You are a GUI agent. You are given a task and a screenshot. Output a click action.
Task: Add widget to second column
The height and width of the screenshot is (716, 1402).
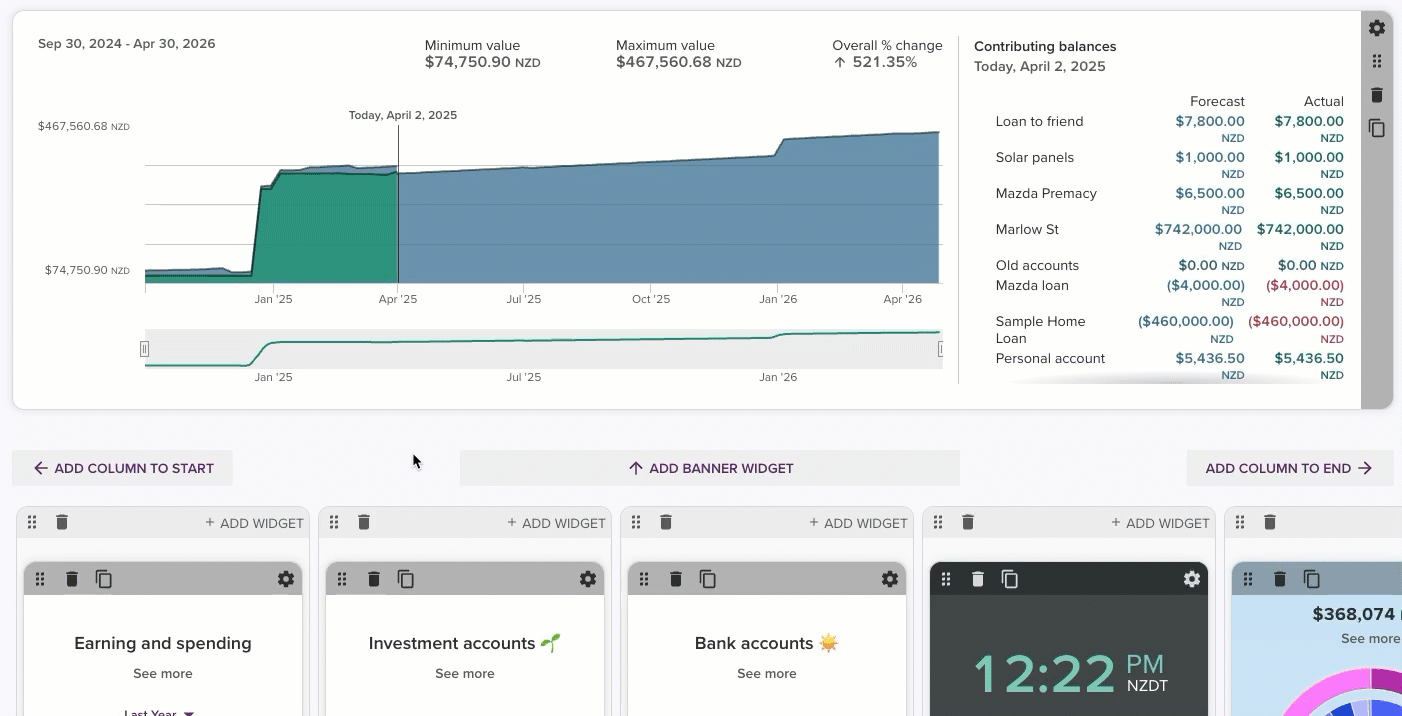(x=556, y=523)
